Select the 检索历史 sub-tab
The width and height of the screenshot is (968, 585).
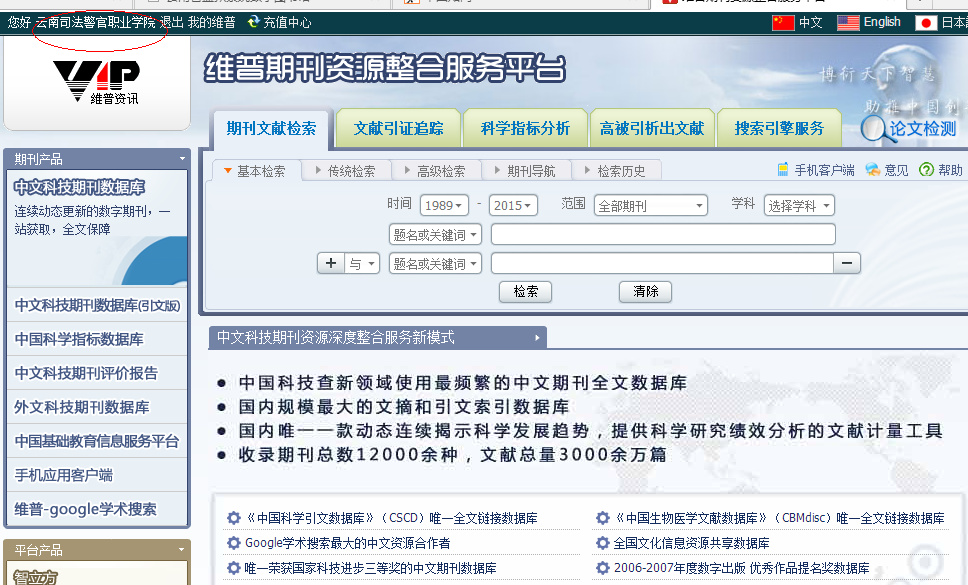(x=617, y=170)
